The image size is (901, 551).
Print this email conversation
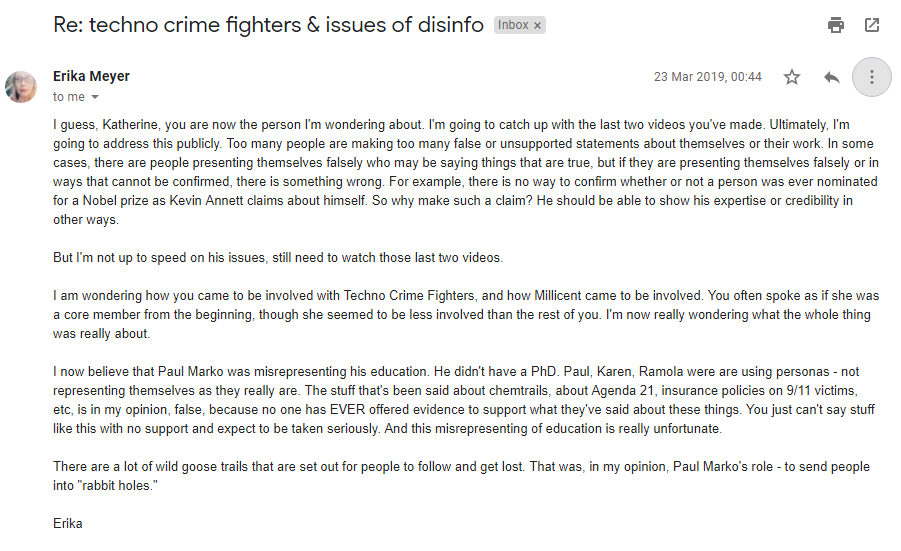pyautogui.click(x=835, y=25)
